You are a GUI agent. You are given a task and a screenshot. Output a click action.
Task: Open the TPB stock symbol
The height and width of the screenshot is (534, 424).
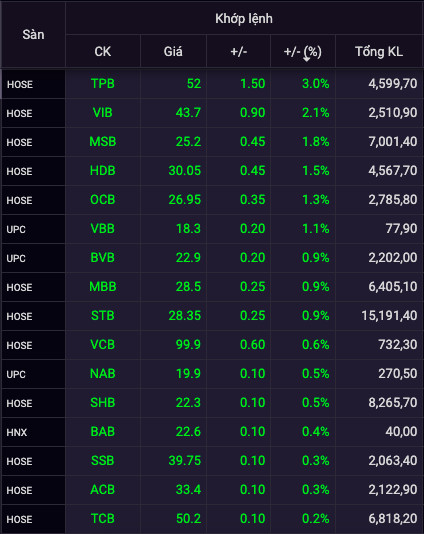[x=103, y=83]
